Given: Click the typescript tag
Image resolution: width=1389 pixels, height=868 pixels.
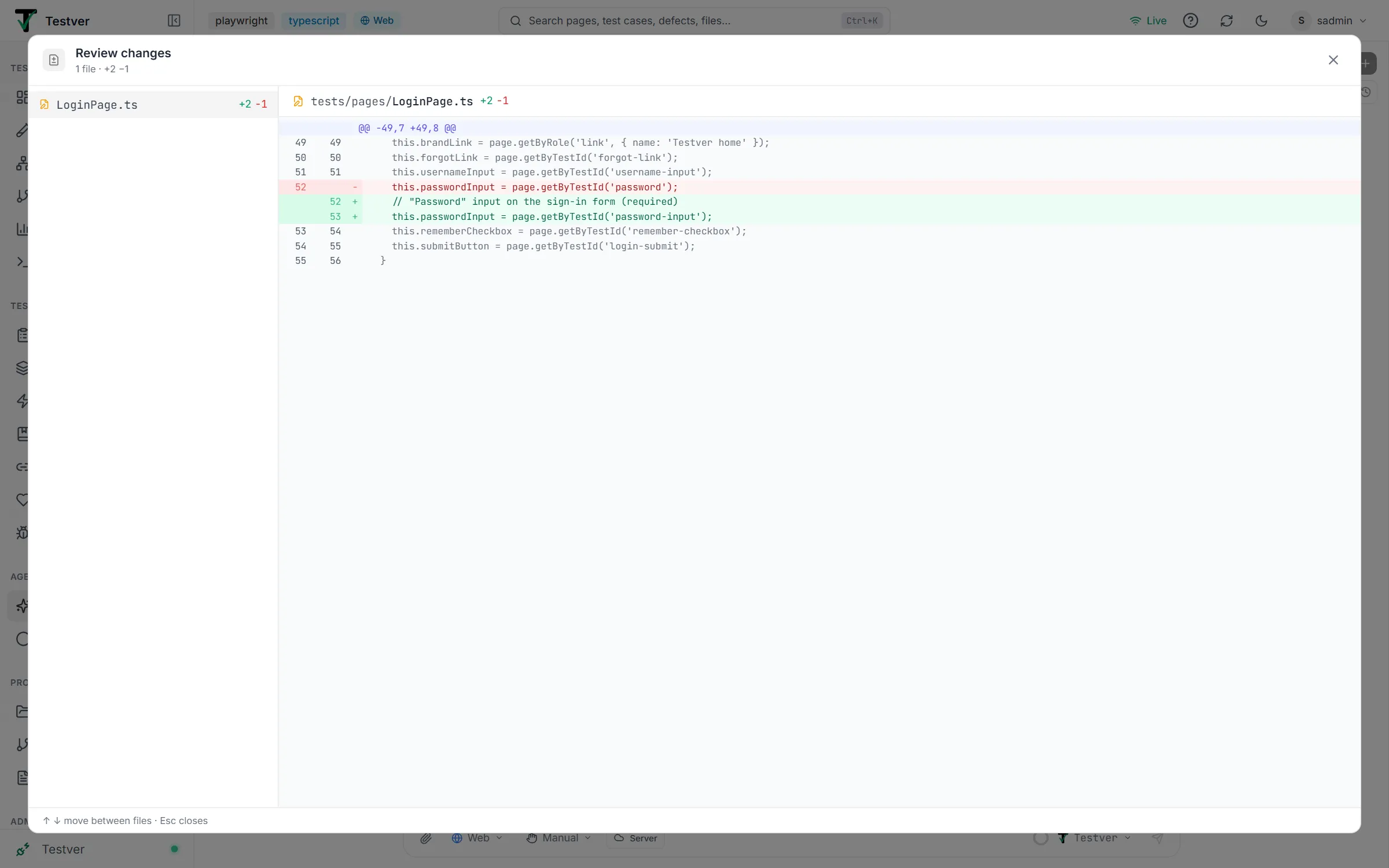Looking at the screenshot, I should tap(314, 21).
